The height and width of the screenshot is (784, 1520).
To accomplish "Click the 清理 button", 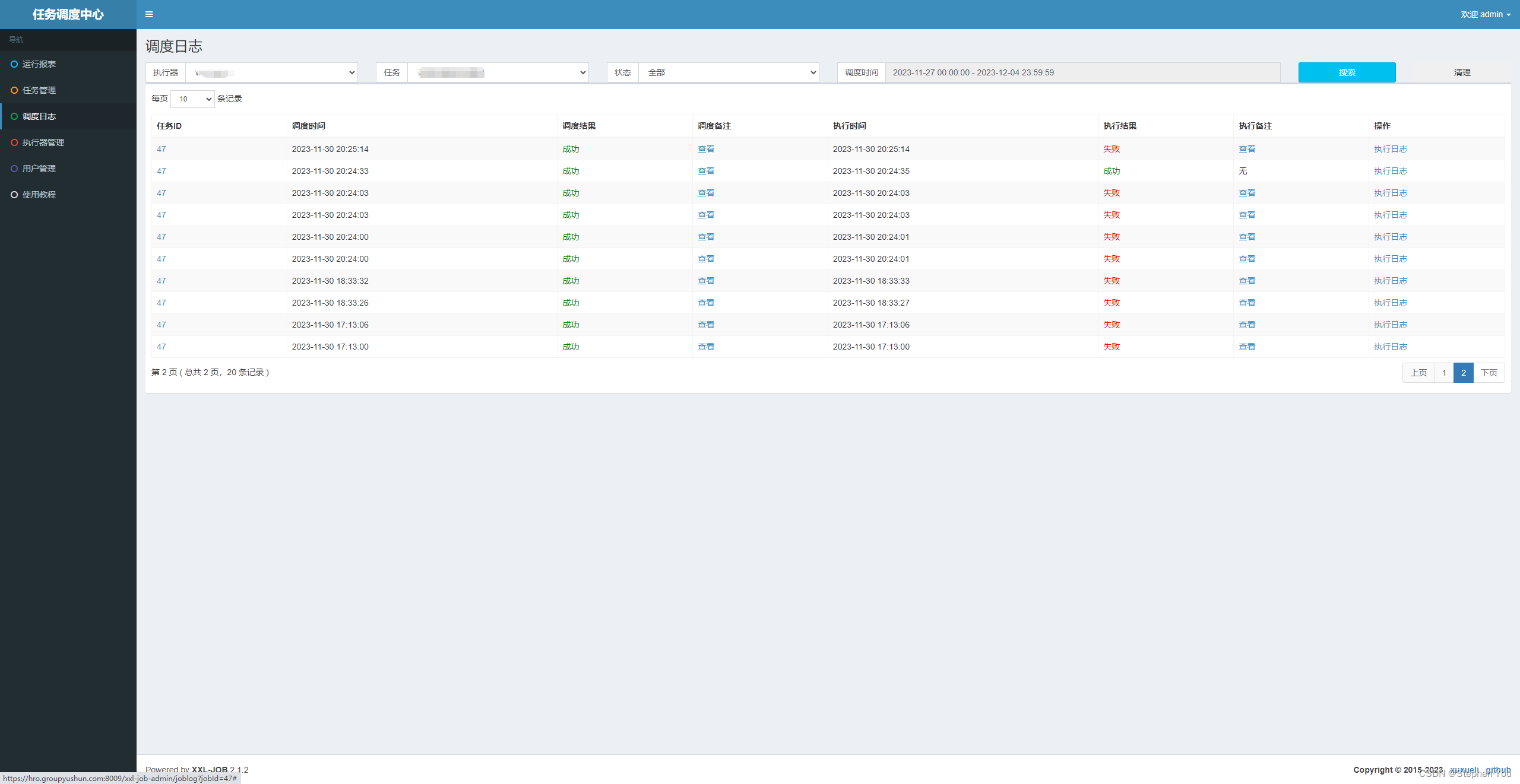I will tap(1462, 72).
